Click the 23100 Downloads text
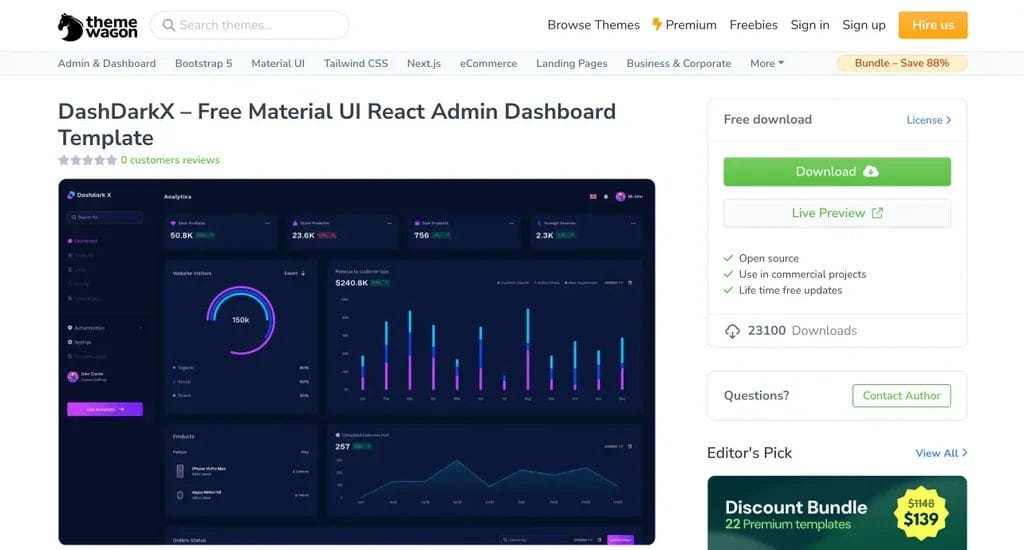The height and width of the screenshot is (550, 1024). [x=802, y=331]
